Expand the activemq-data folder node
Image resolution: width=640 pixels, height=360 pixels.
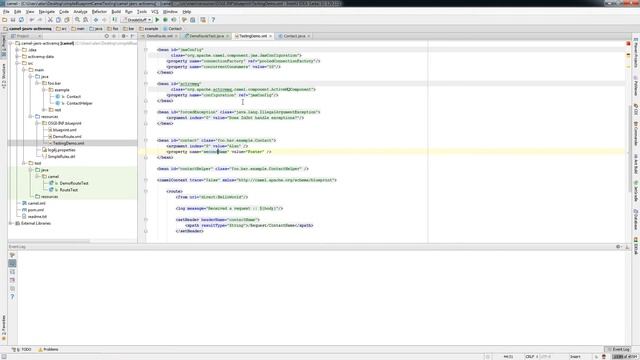pyautogui.click(x=18, y=56)
